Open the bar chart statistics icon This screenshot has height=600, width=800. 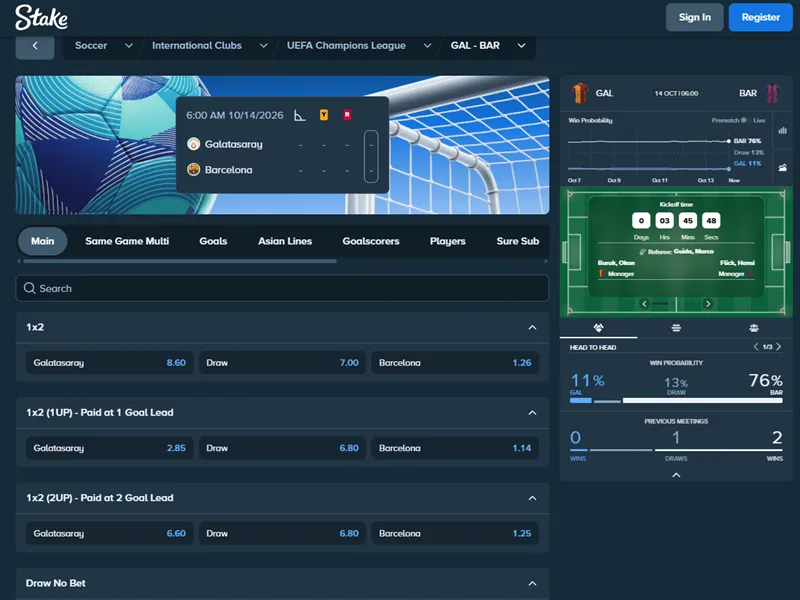coord(782,131)
